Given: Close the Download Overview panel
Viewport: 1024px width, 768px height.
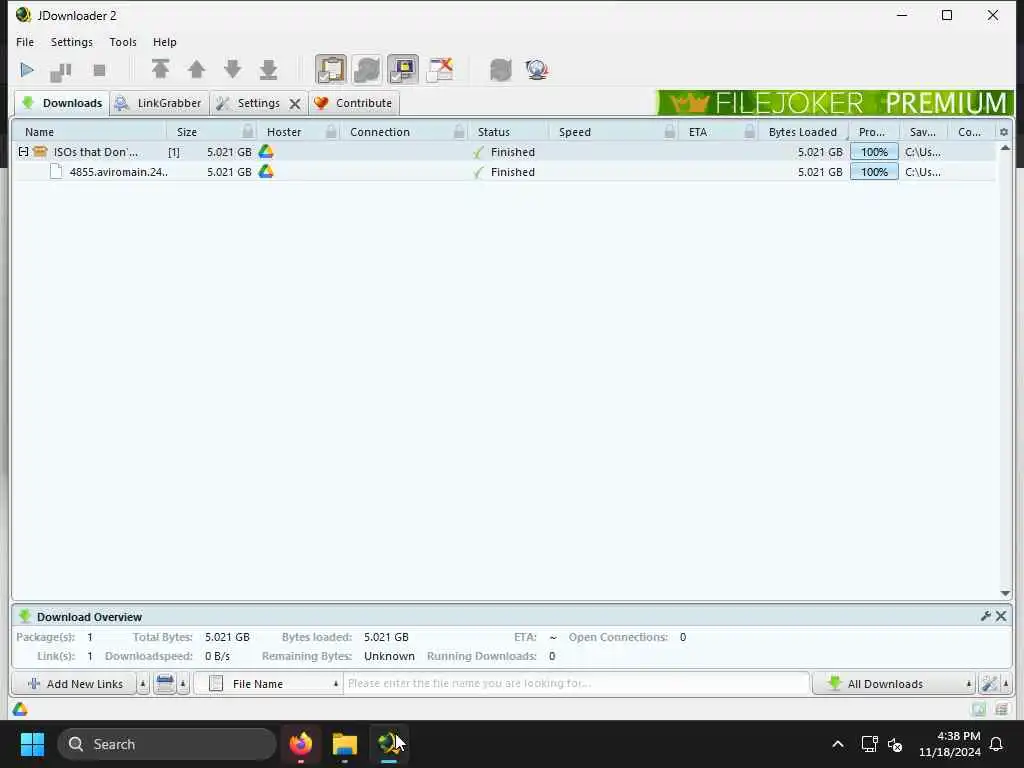Looking at the screenshot, I should click(x=1000, y=616).
